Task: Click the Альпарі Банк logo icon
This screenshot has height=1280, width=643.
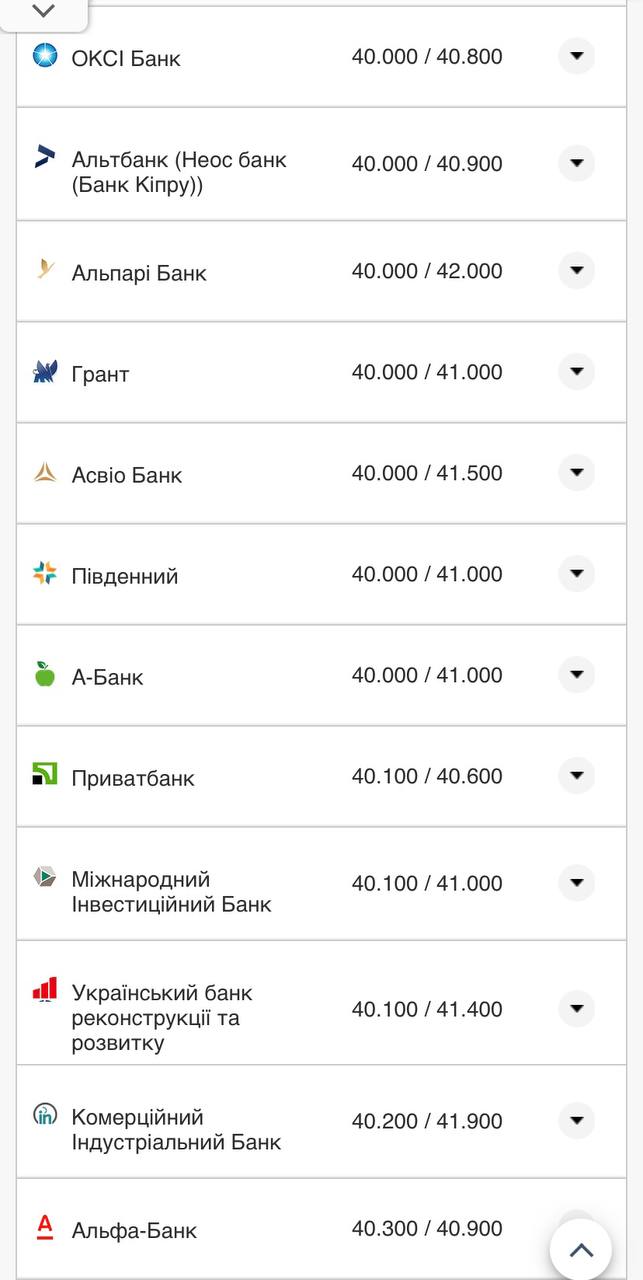Action: pos(44,270)
